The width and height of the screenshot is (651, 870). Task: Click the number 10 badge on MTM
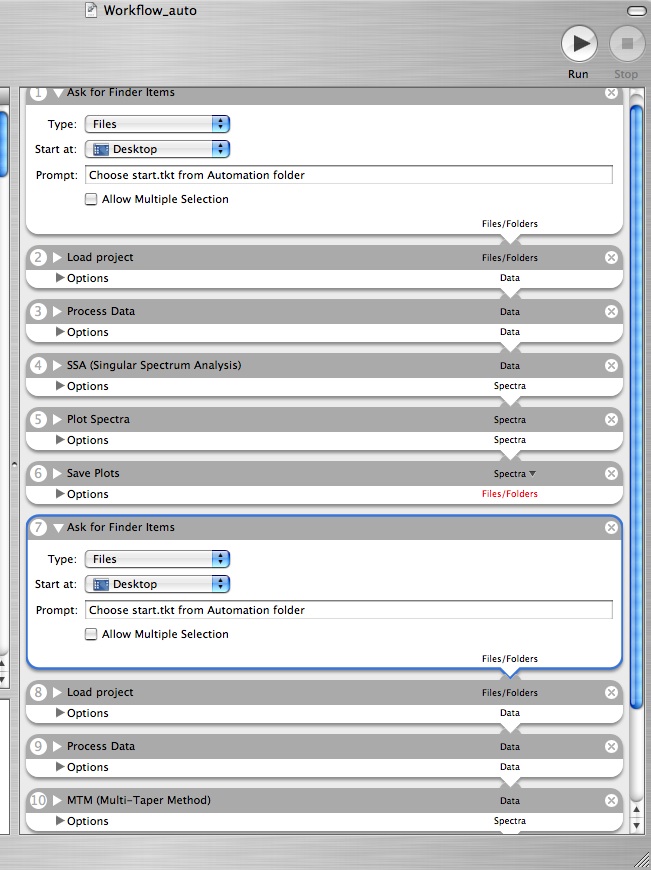pos(38,800)
